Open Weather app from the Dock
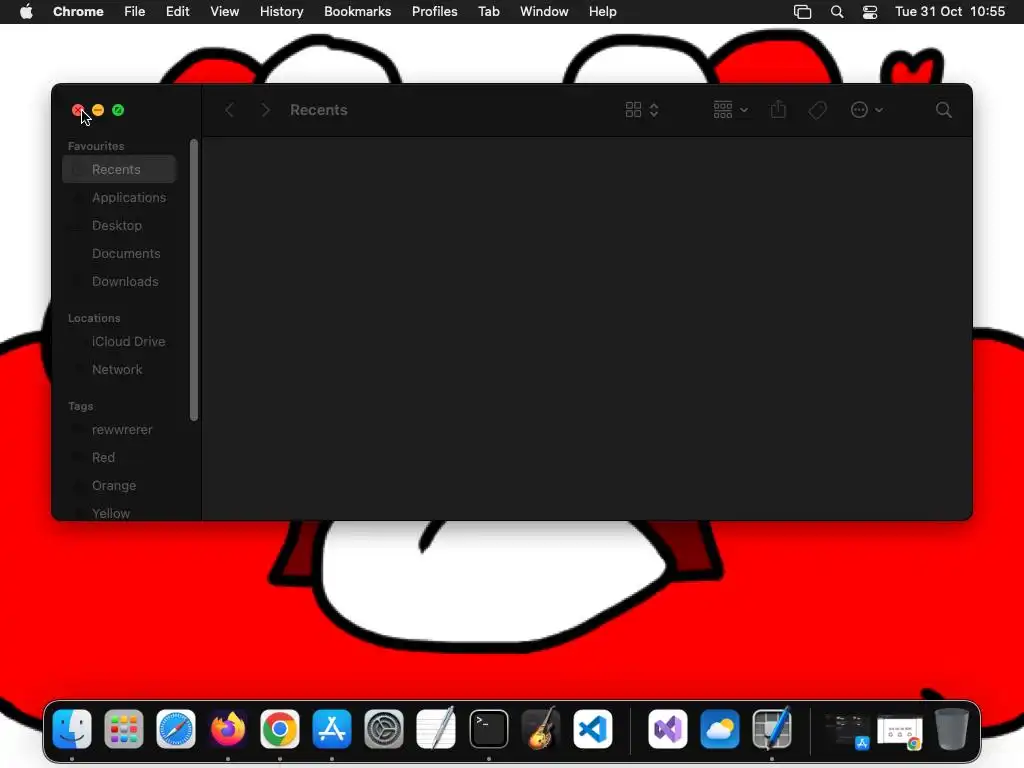The image size is (1024, 768). point(720,729)
